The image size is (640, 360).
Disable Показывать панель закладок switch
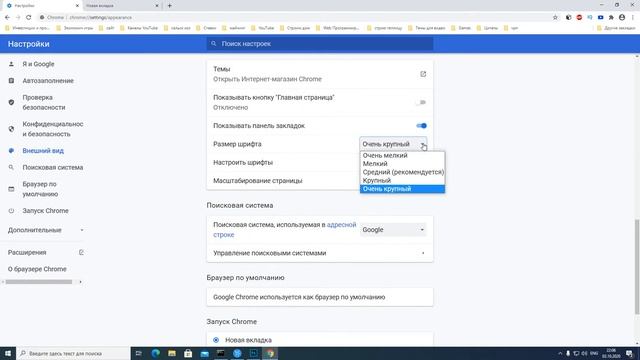pyautogui.click(x=421, y=126)
